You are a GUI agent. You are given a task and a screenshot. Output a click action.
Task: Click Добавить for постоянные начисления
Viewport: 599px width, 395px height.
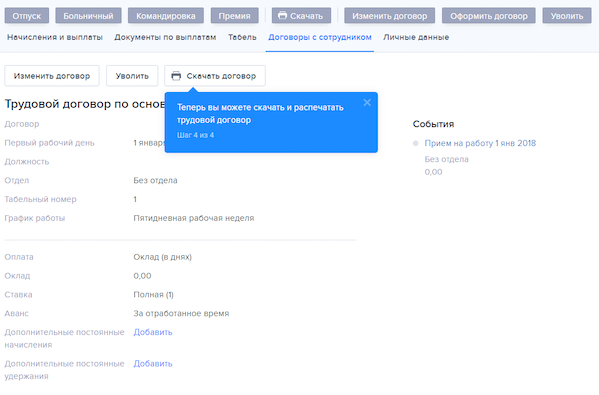point(153,332)
